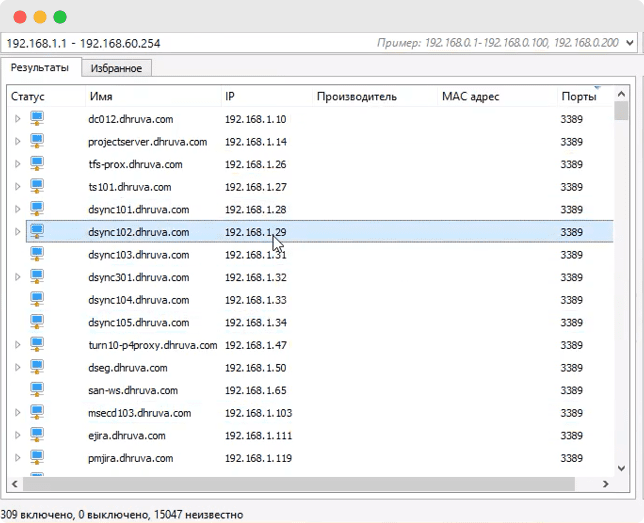Expand the dc012.dhruva.com row
The image size is (644, 523).
click(x=17, y=119)
